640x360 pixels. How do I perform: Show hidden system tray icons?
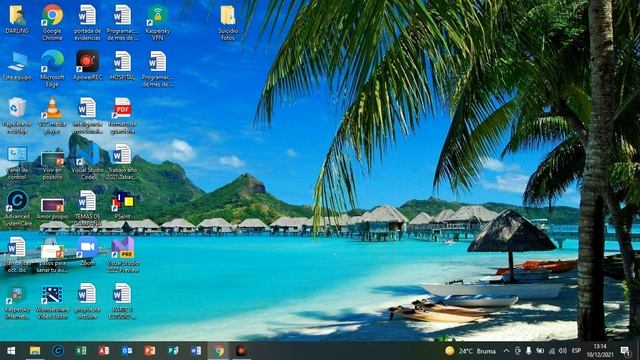[506, 351]
